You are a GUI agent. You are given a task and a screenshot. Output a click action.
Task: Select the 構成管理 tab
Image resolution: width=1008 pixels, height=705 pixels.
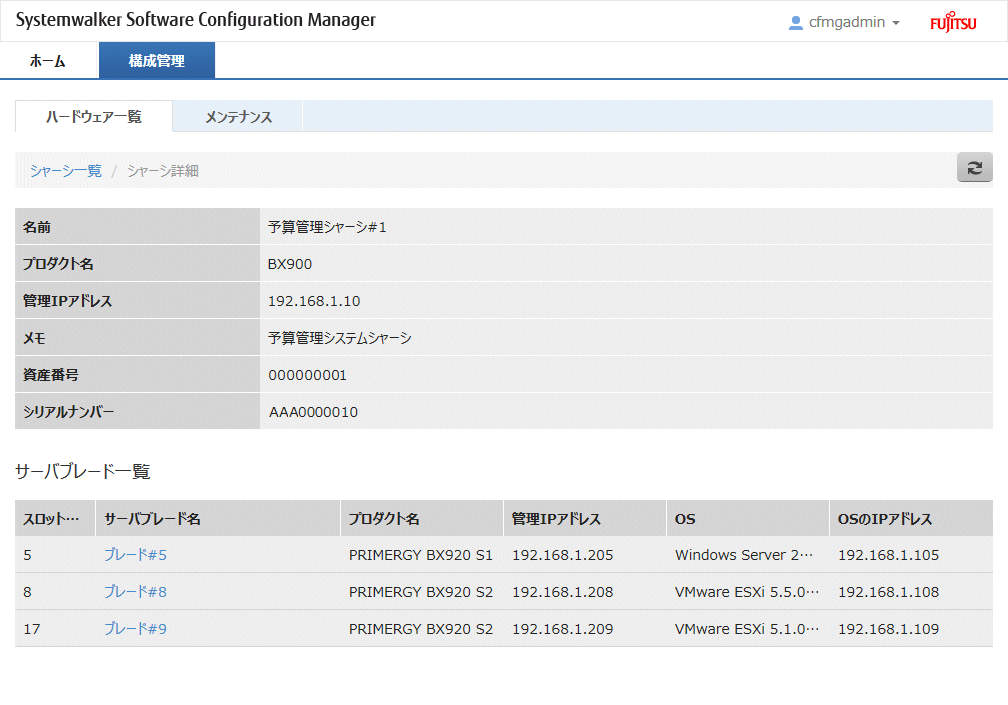pos(157,61)
